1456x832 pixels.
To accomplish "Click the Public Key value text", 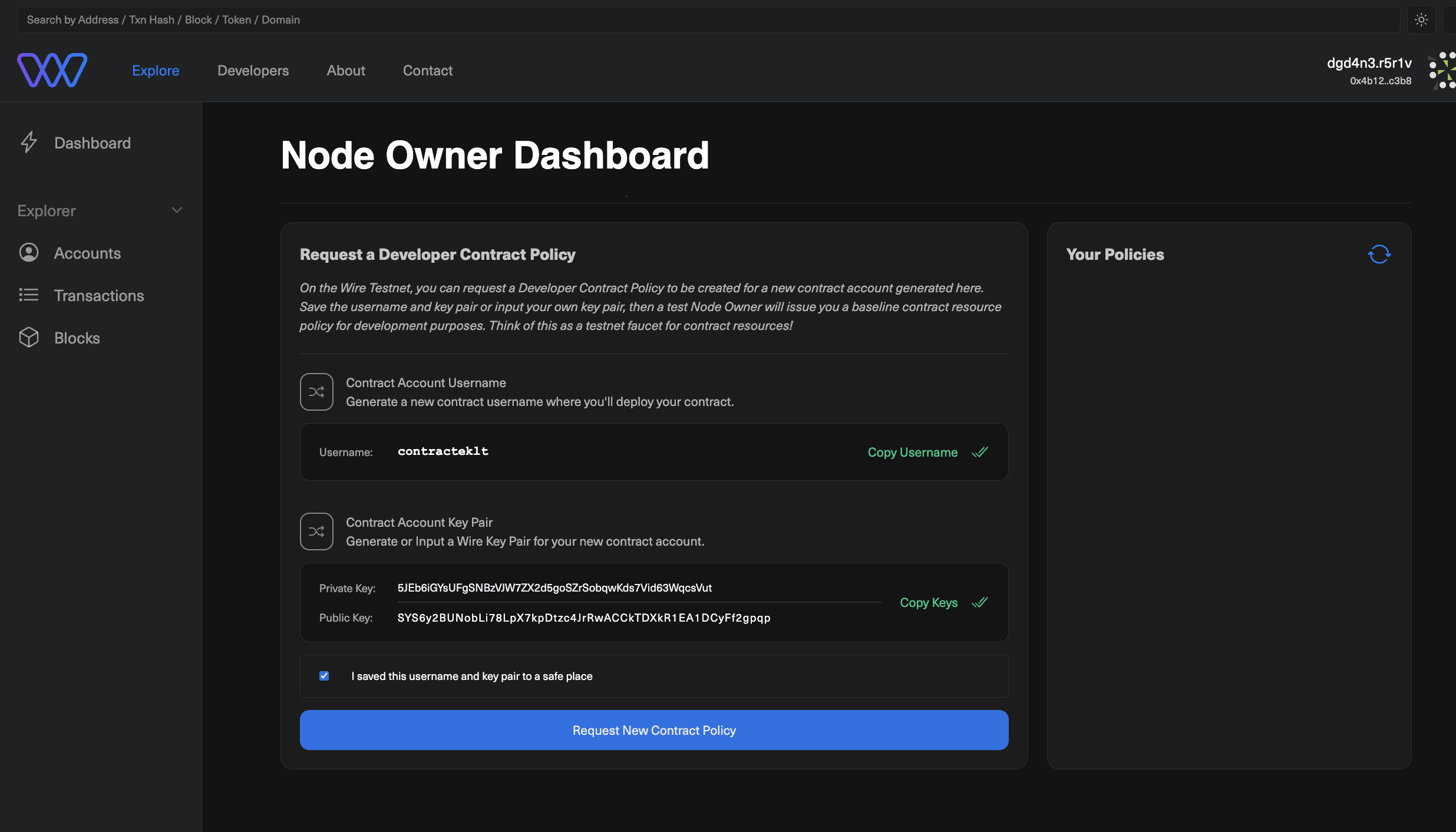I will pyautogui.click(x=584, y=618).
